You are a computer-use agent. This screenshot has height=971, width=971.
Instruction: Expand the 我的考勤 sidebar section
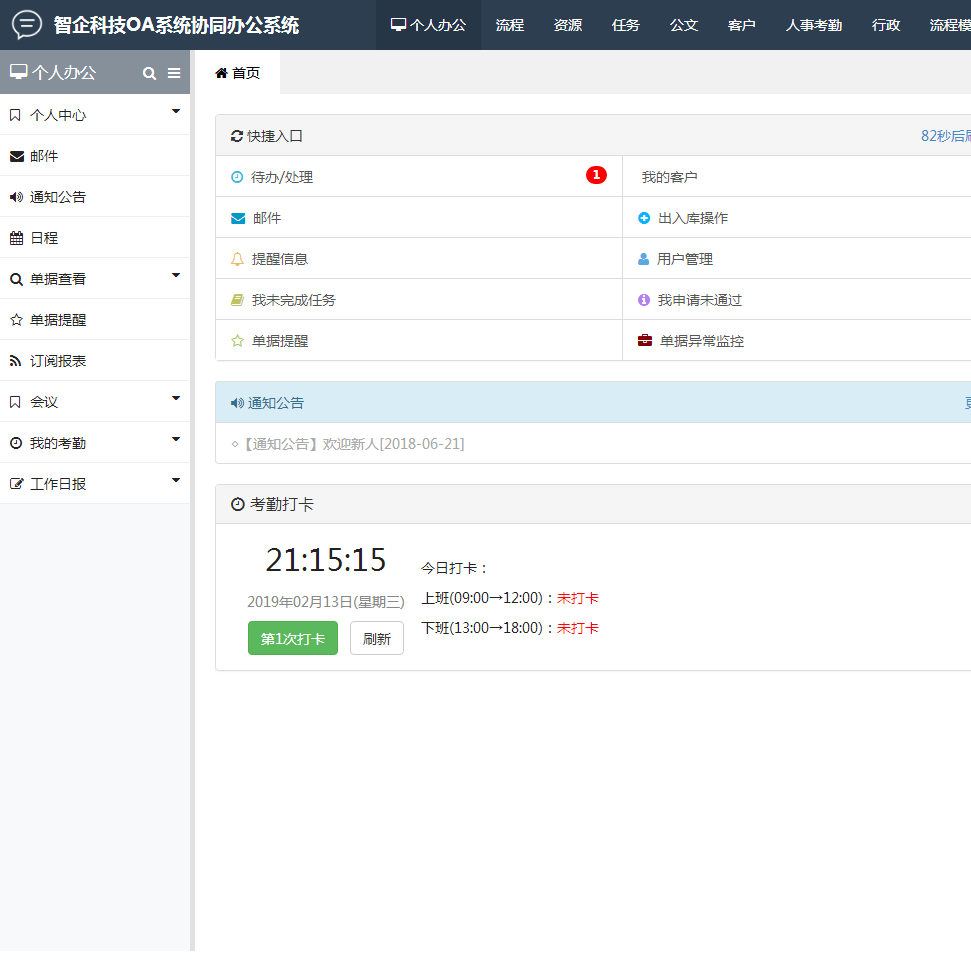176,439
